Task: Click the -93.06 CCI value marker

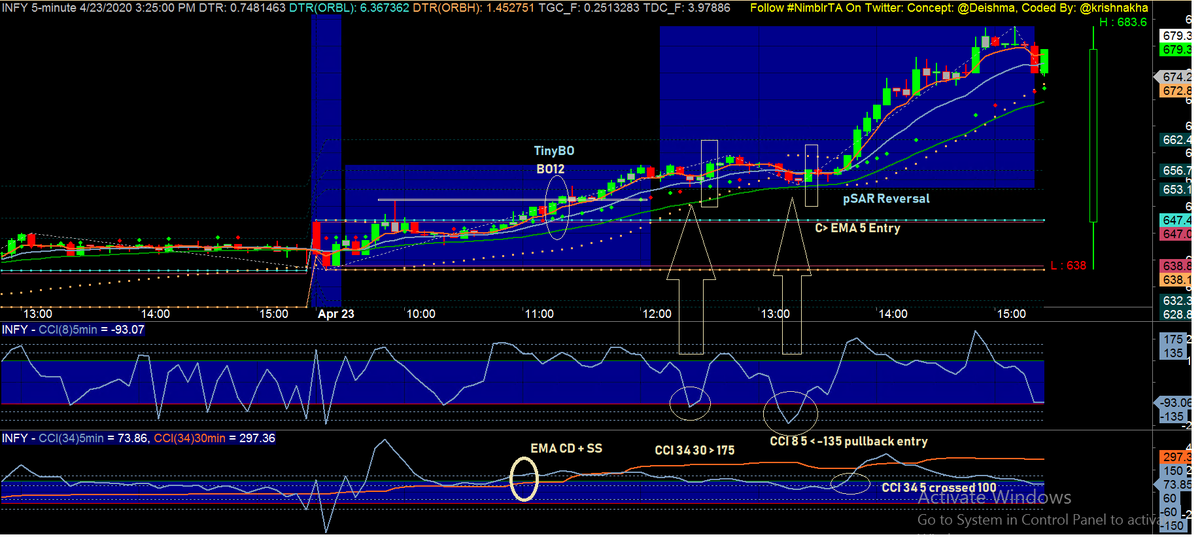Action: (1175, 402)
